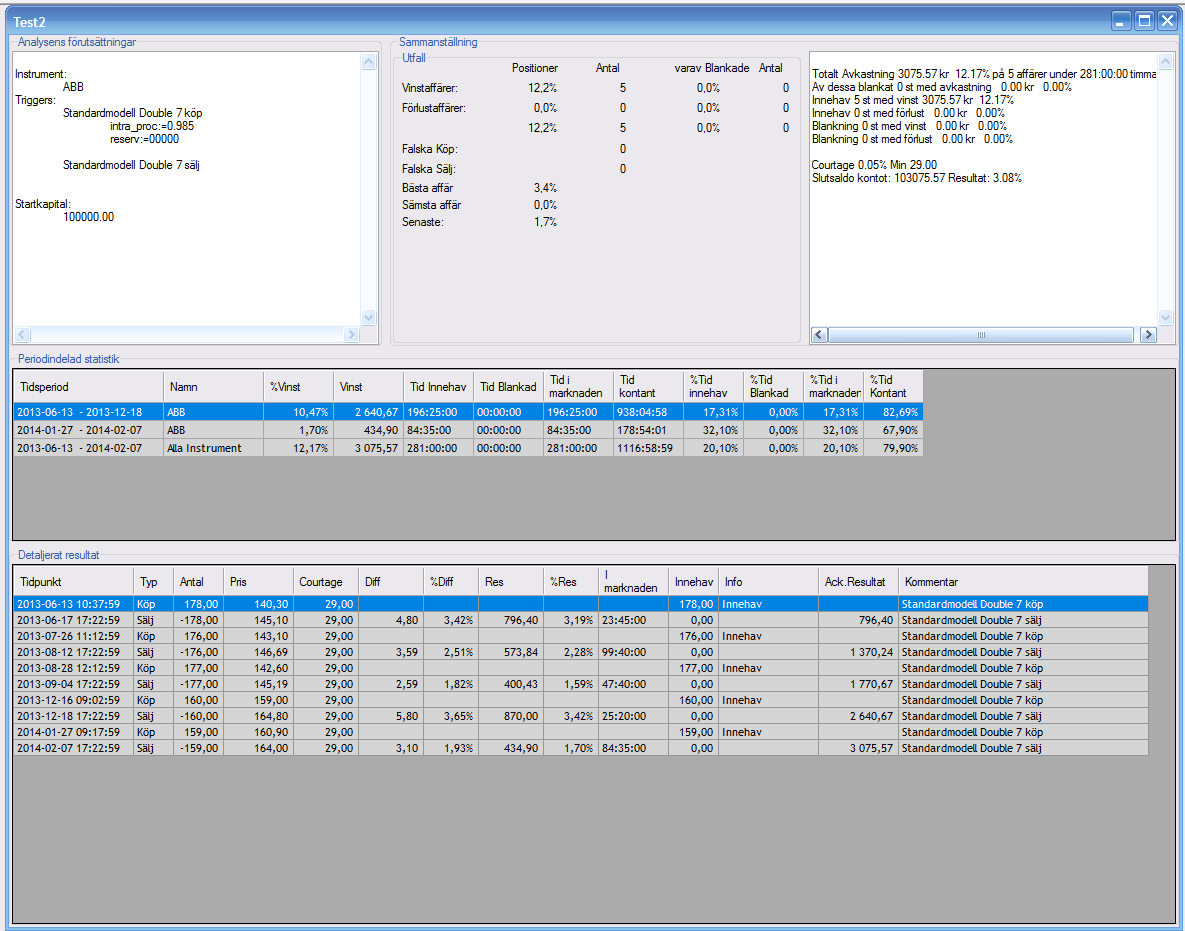
Task: Click the Tidsperiod column header
Action: click(x=88, y=386)
